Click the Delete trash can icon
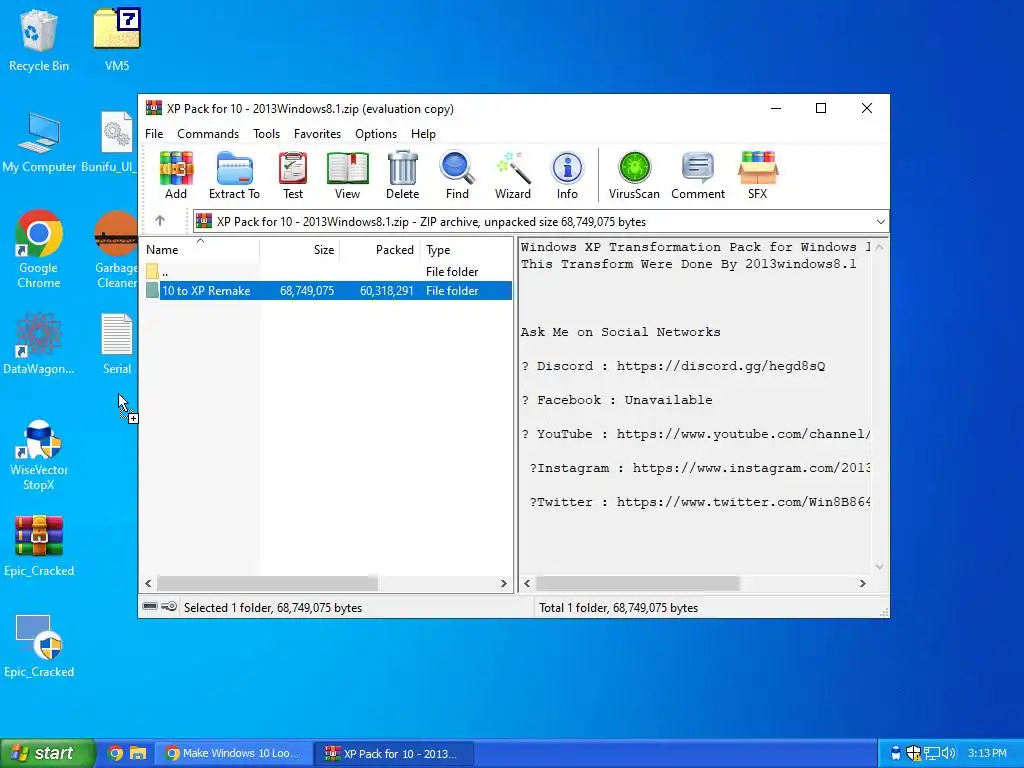The height and width of the screenshot is (768, 1024). click(402, 175)
